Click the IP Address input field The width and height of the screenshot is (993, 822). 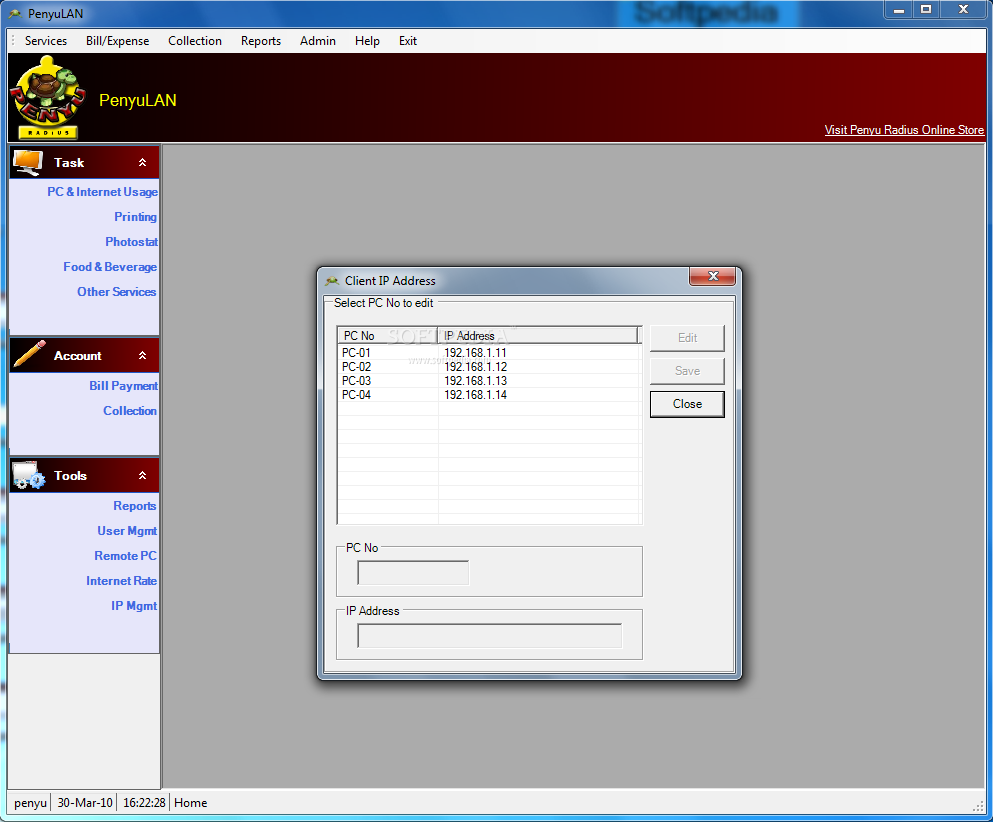[490, 636]
